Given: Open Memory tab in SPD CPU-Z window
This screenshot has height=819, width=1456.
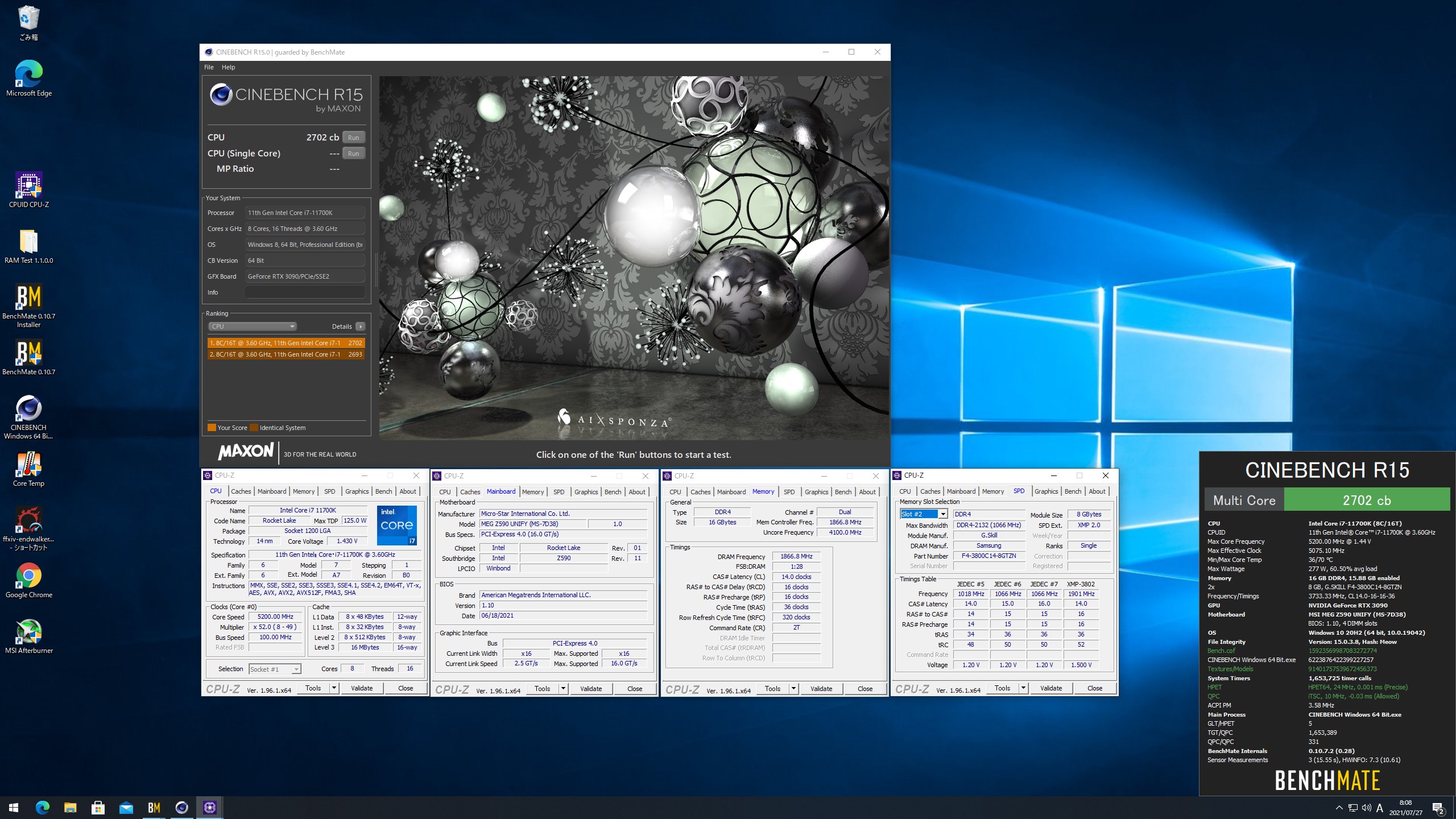Looking at the screenshot, I should click(x=992, y=491).
